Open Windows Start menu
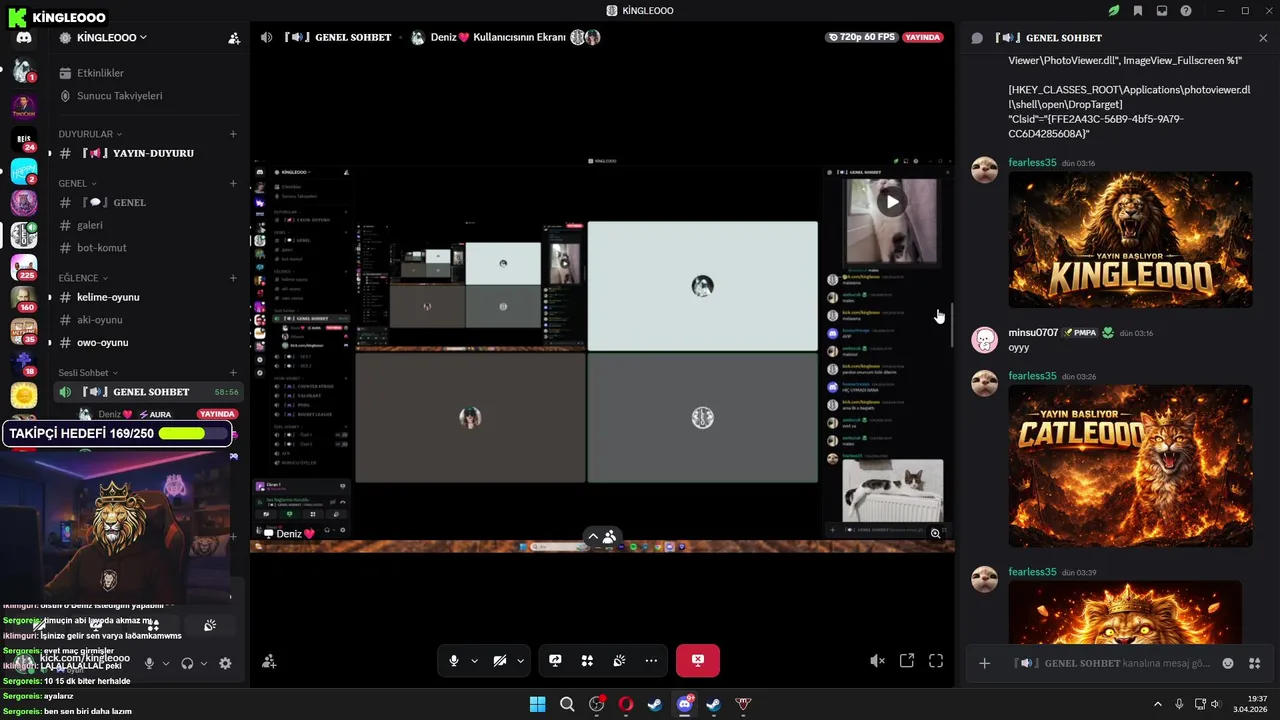The width and height of the screenshot is (1280, 720). click(x=537, y=704)
